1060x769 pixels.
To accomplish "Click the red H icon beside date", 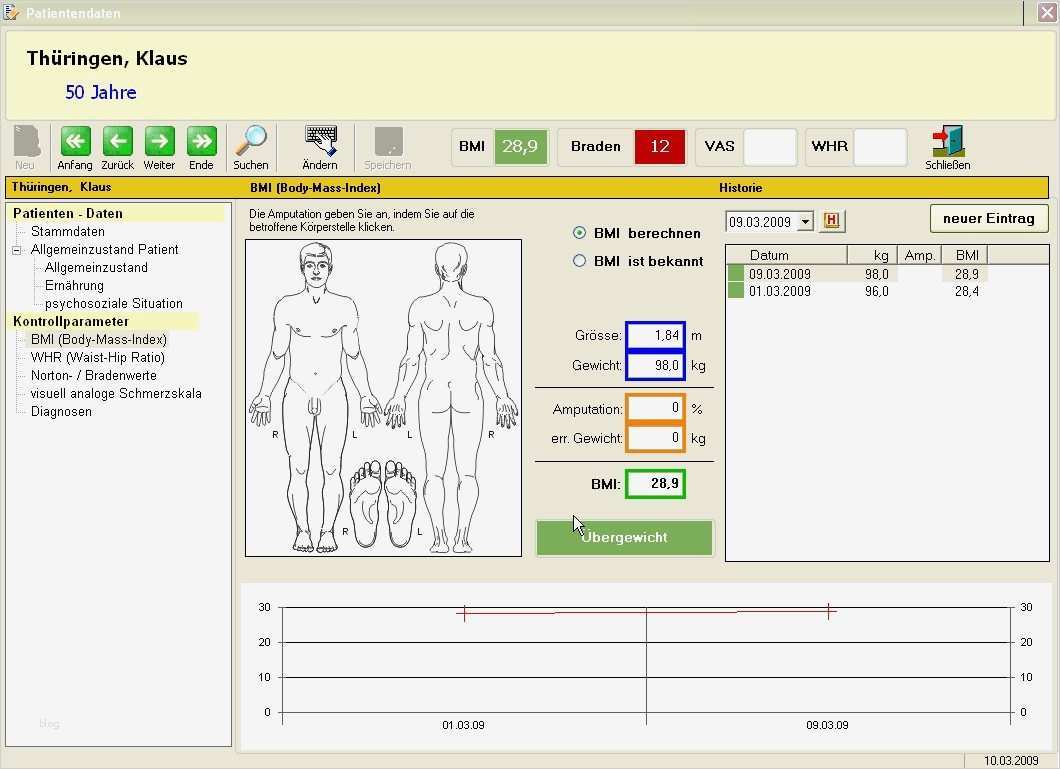I will click(x=832, y=221).
